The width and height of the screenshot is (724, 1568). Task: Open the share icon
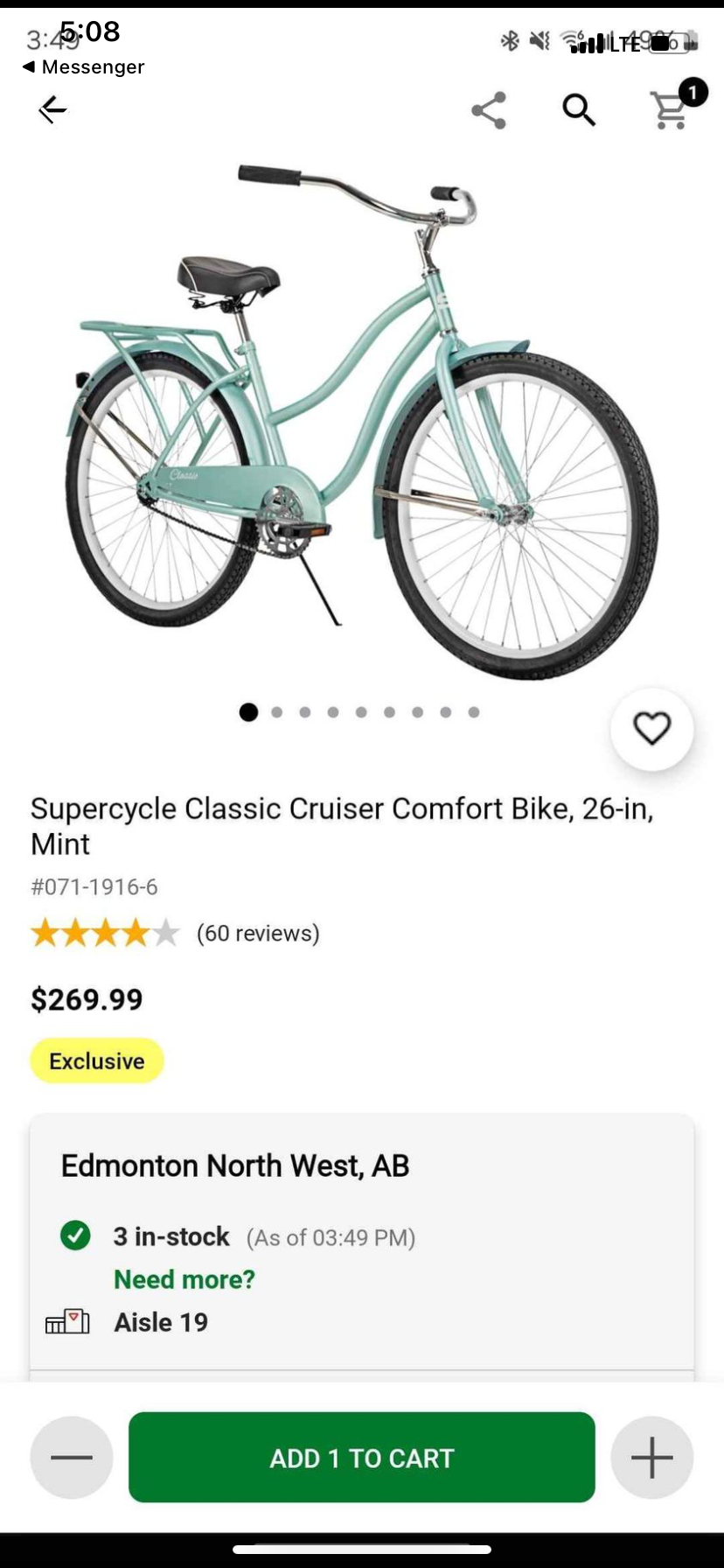click(489, 110)
